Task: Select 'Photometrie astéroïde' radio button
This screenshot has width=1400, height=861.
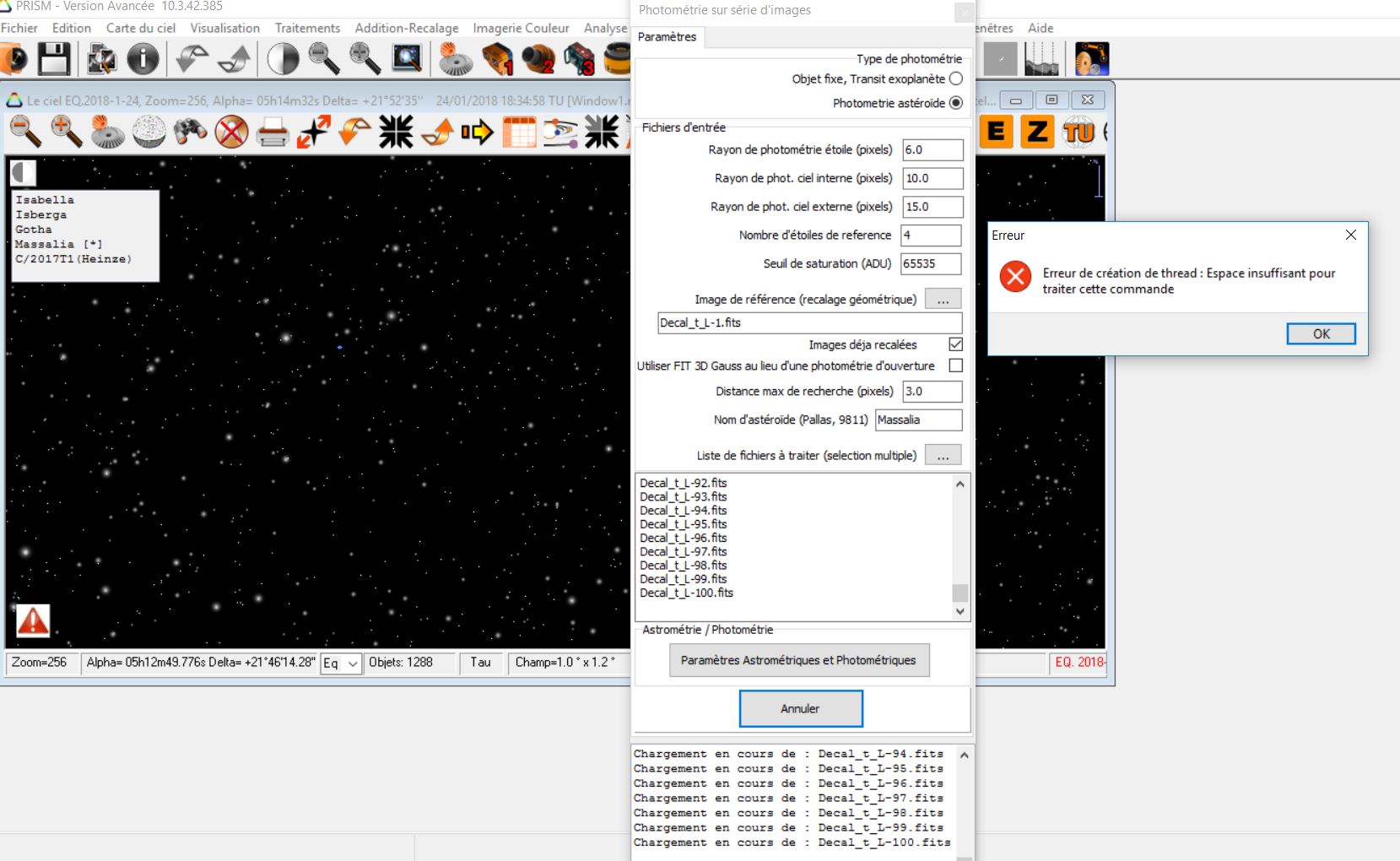Action: click(x=955, y=103)
